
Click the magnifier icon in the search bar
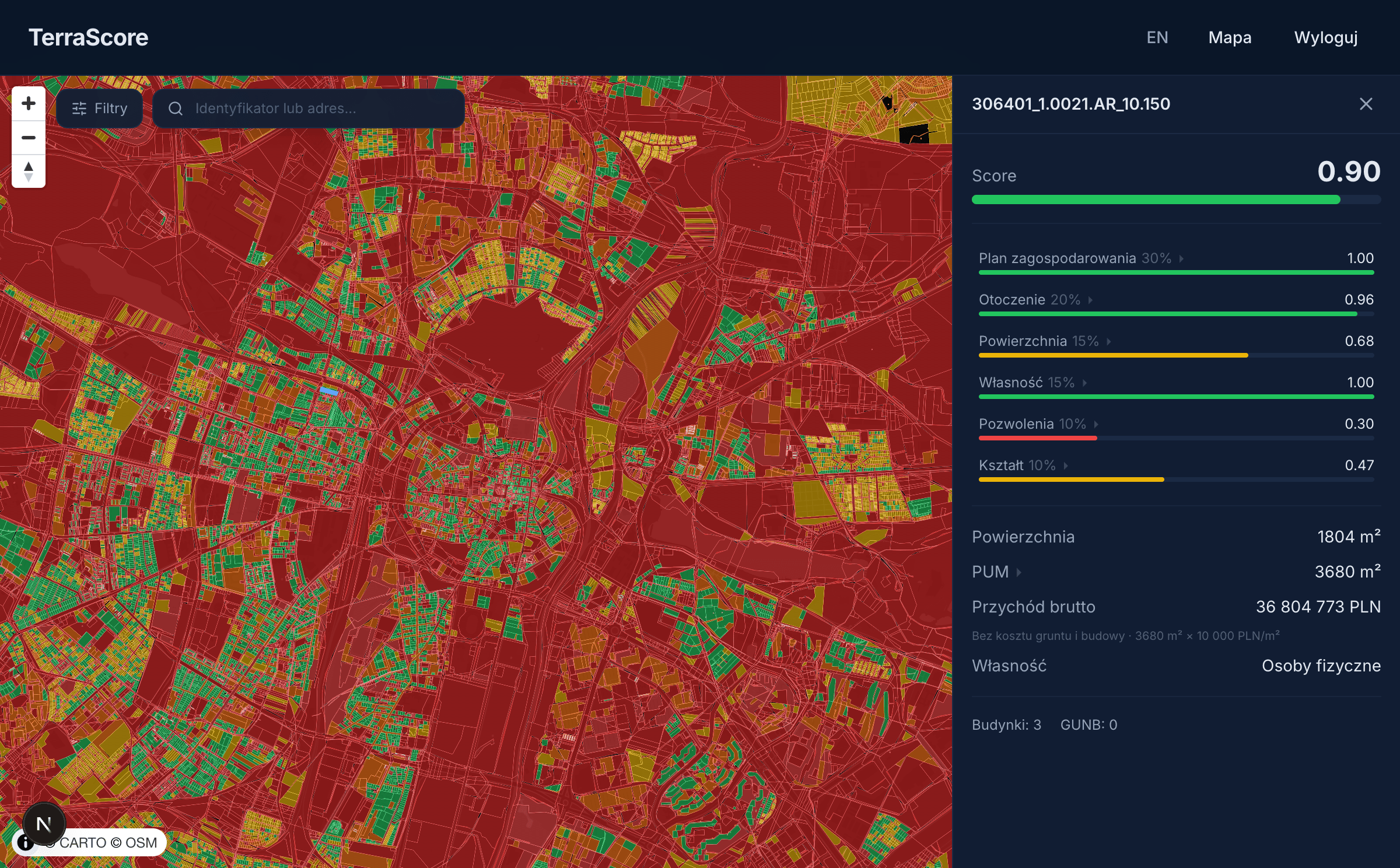tap(176, 108)
